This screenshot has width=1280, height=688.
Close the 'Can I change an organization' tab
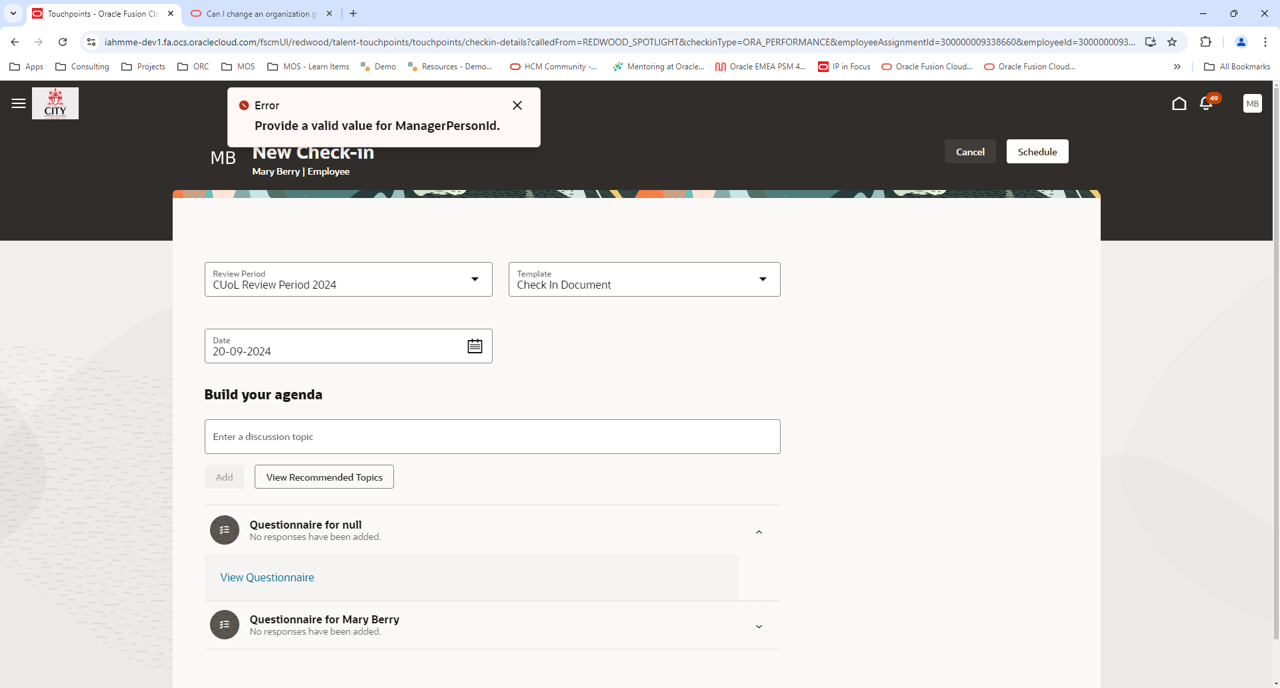[x=329, y=14]
